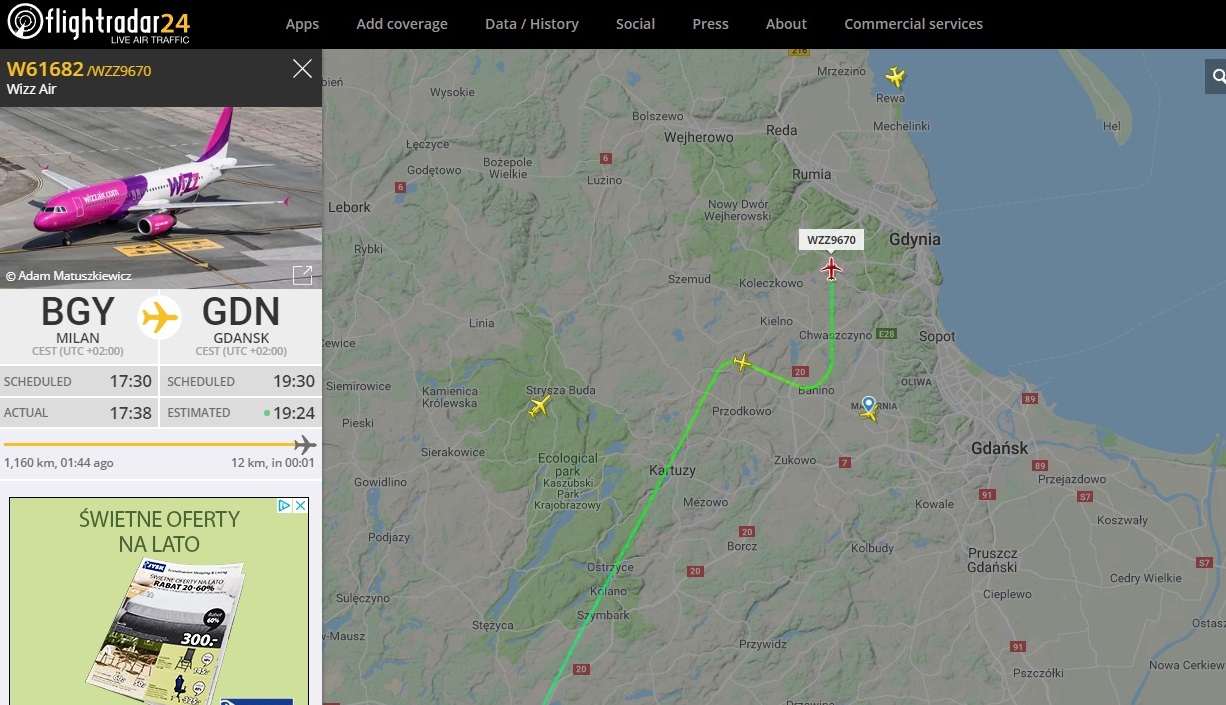Click the GDN destination airport code

pos(241,313)
